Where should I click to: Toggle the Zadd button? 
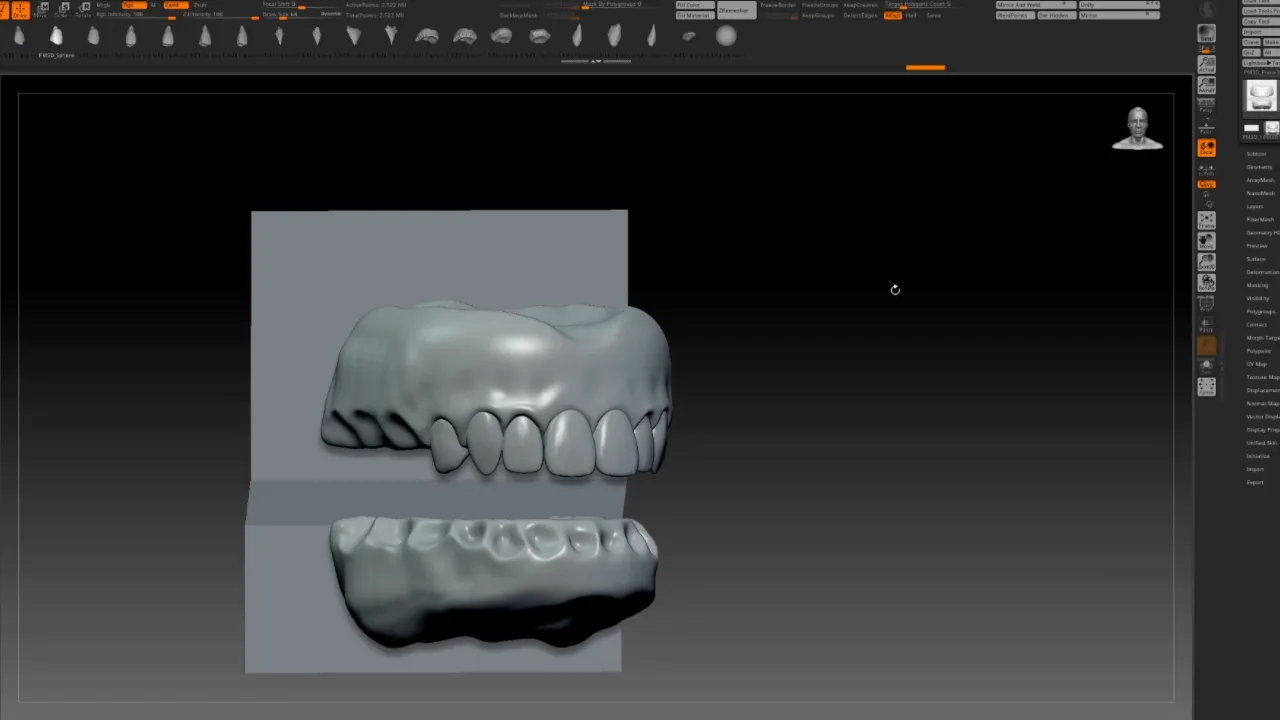pyautogui.click(x=176, y=5)
